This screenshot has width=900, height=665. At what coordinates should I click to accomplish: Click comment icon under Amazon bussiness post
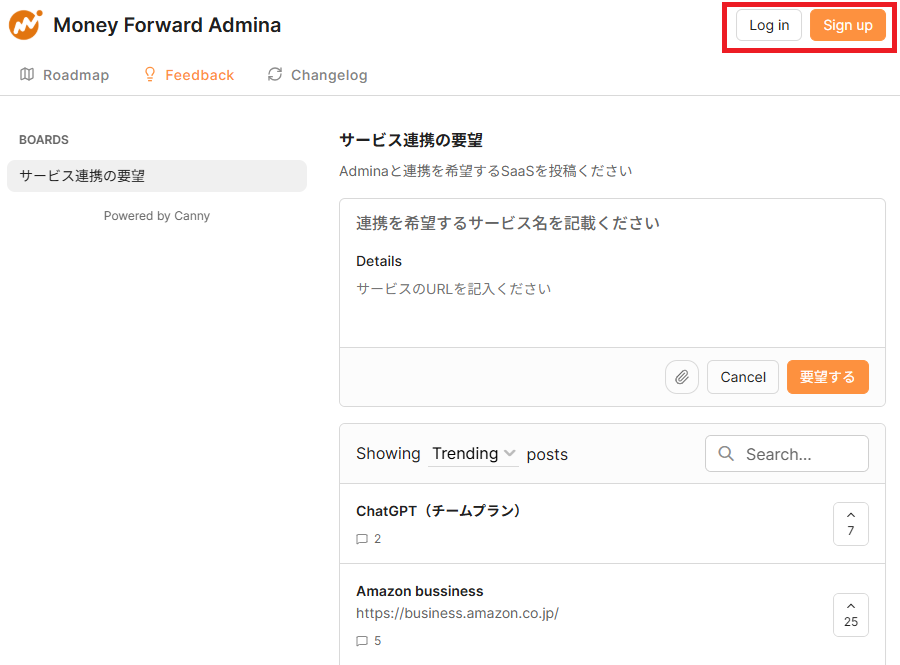tap(362, 641)
